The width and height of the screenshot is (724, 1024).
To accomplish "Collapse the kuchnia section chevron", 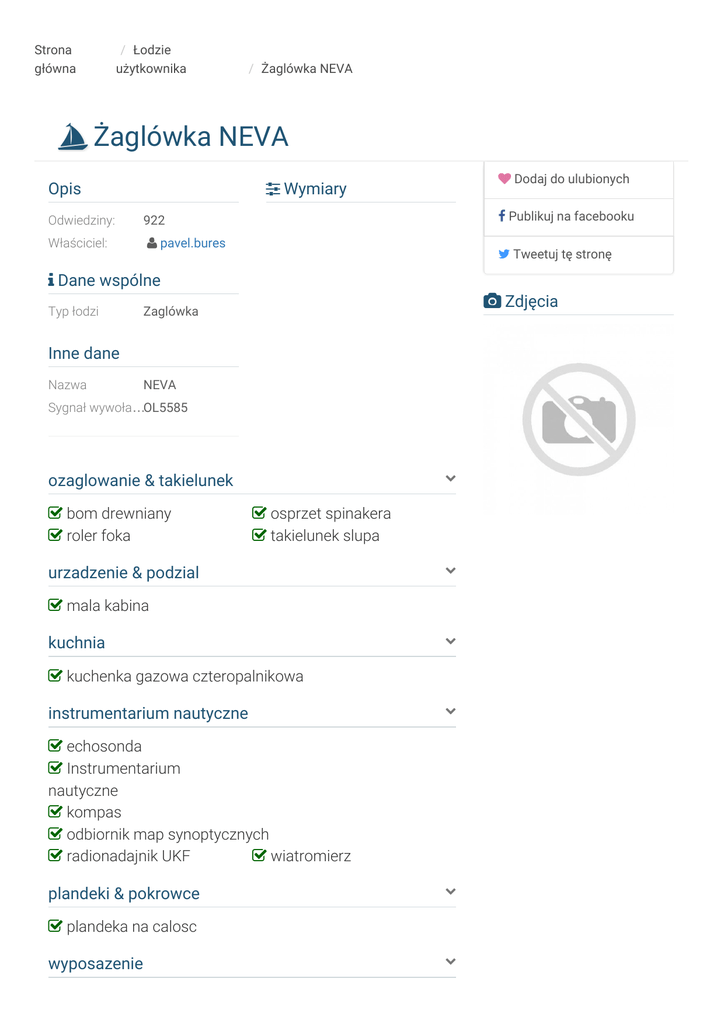I will coord(450,641).
